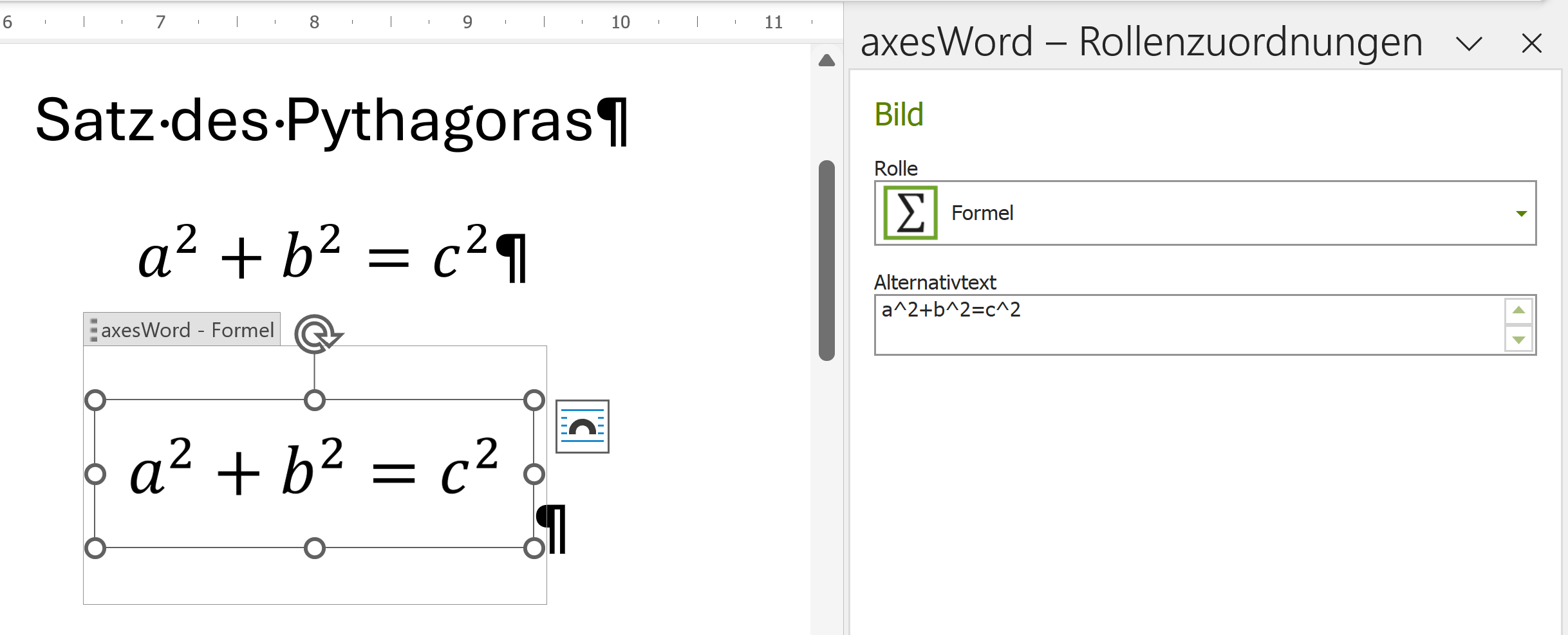The height and width of the screenshot is (635, 1568).
Task: Click the top equation line a²+b²=c²
Action: 332,253
